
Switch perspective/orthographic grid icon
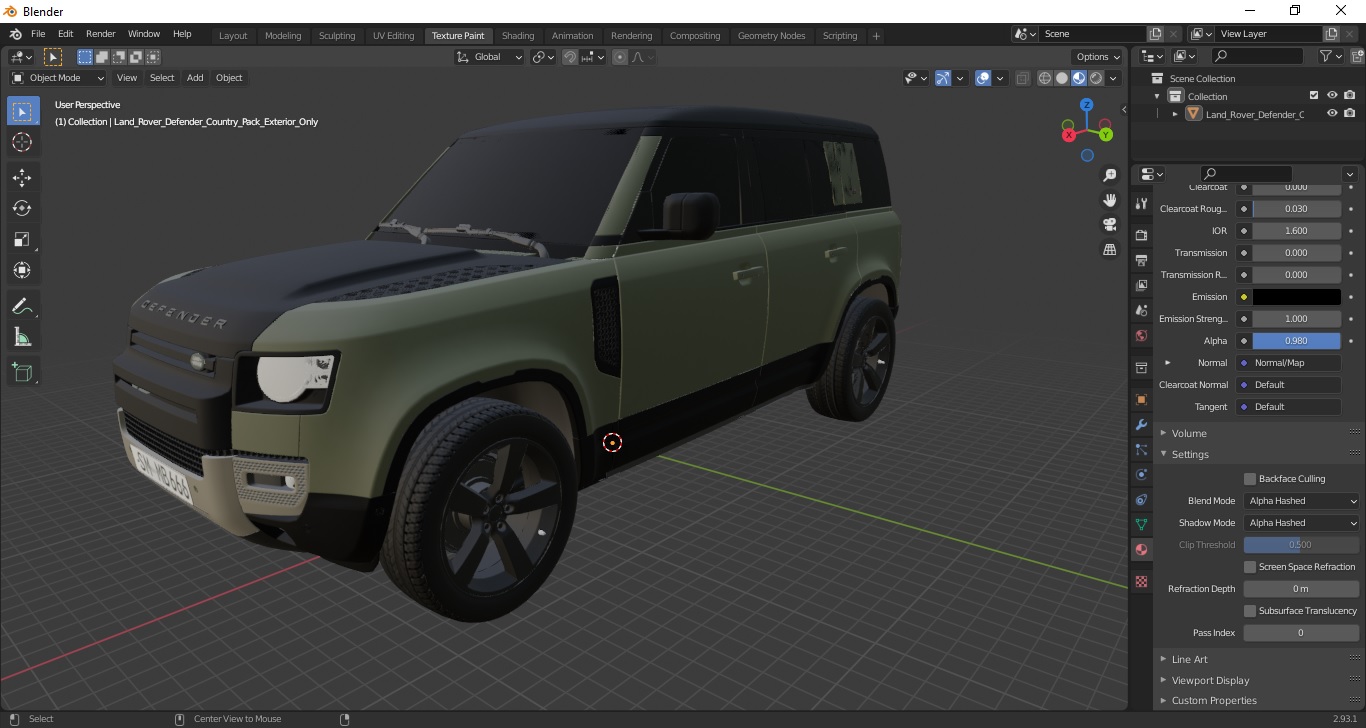coord(1109,249)
